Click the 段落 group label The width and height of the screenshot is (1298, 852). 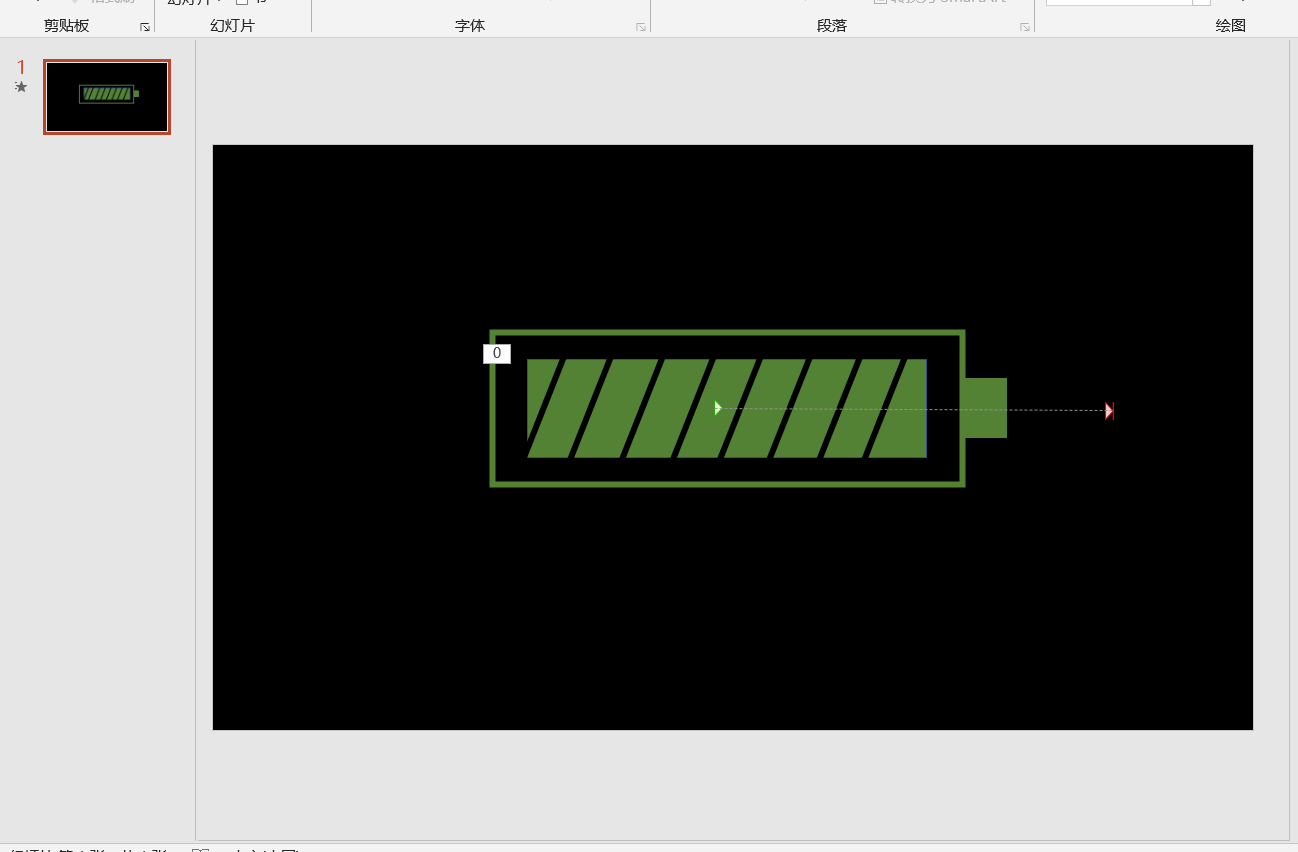pos(832,26)
